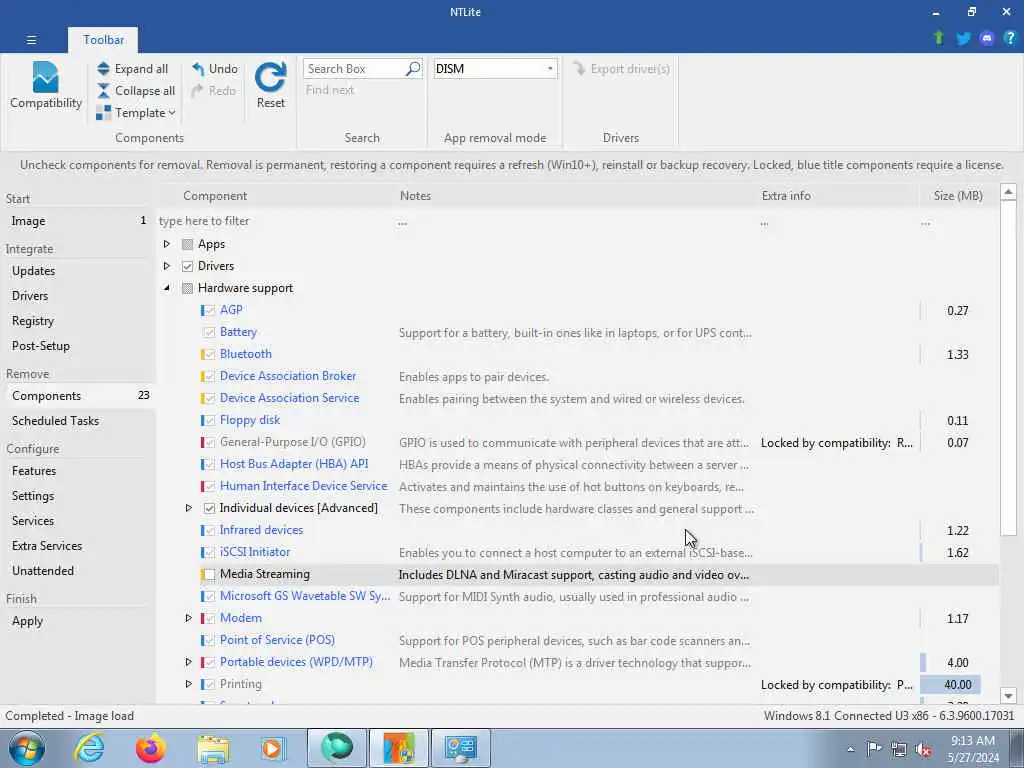
Task: Check the Media Streaming checkbox
Action: click(x=209, y=574)
